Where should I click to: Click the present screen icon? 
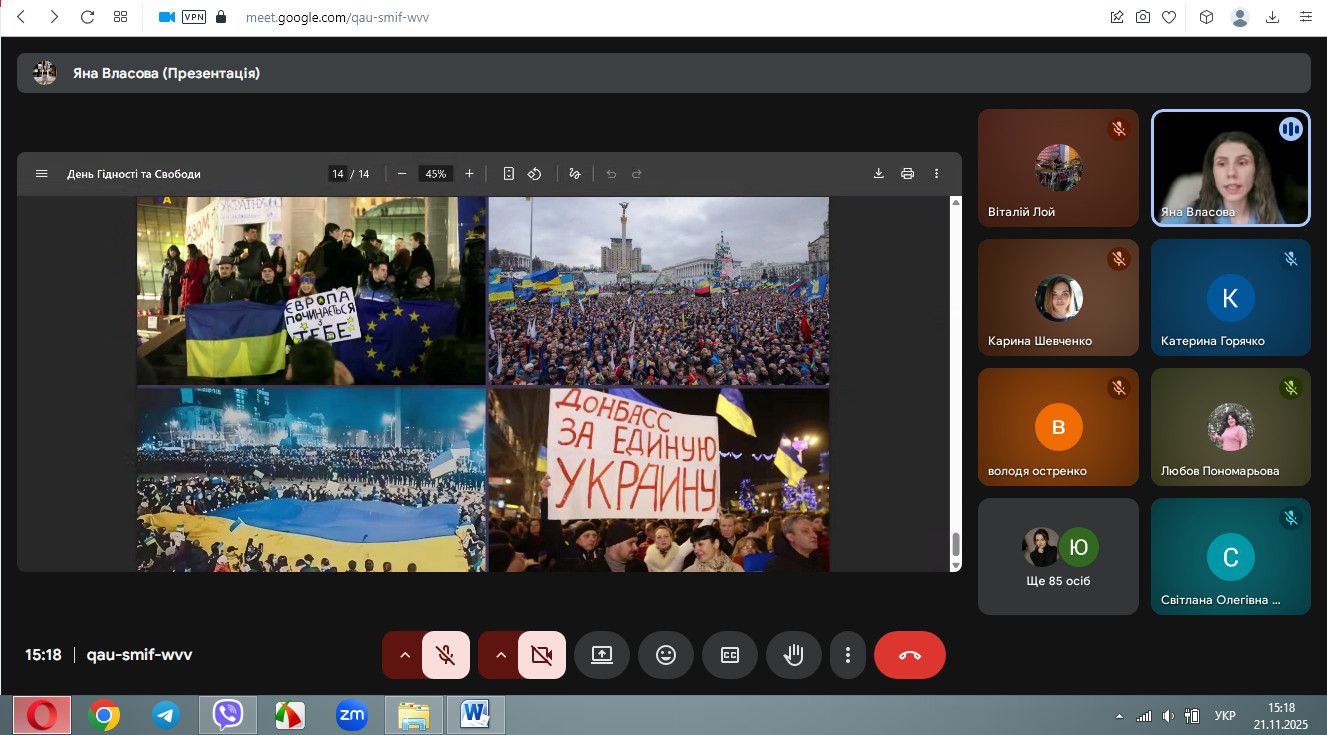click(x=602, y=655)
